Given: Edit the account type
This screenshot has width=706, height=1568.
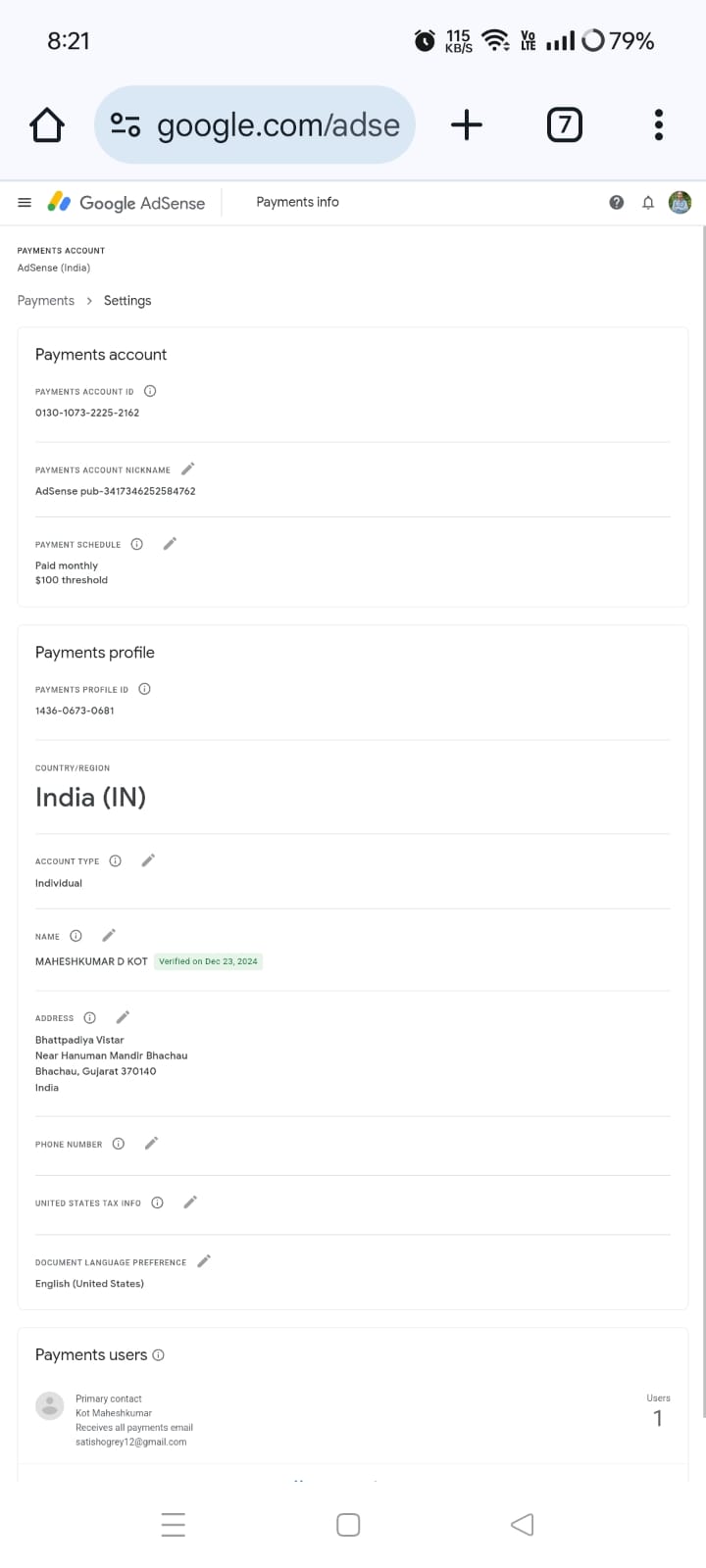Looking at the screenshot, I should (x=148, y=860).
